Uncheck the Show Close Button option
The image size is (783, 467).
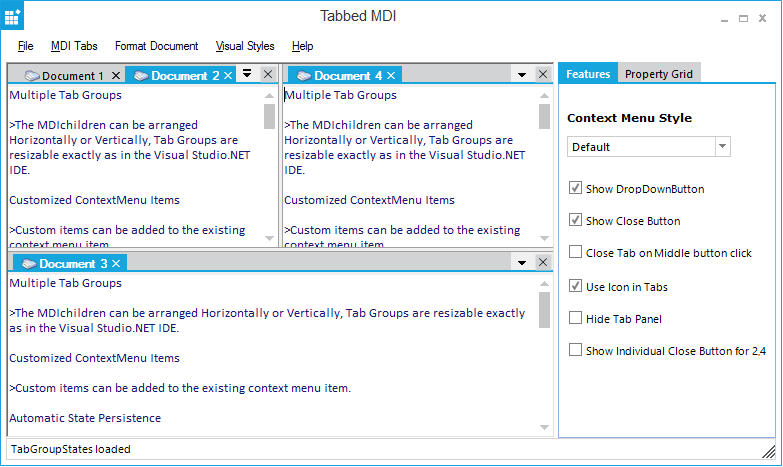tap(575, 221)
